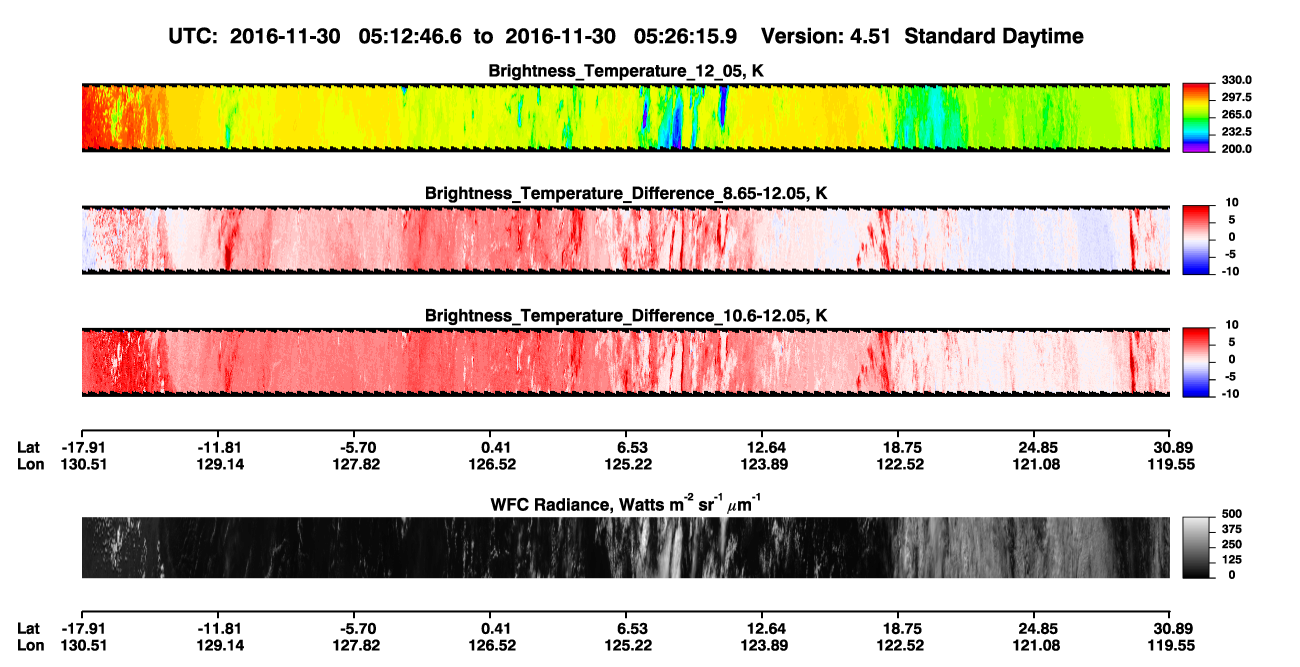Click Lon 123.89 value below the WFC Radiance panel
The width and height of the screenshot is (1300, 667).
[x=765, y=646]
